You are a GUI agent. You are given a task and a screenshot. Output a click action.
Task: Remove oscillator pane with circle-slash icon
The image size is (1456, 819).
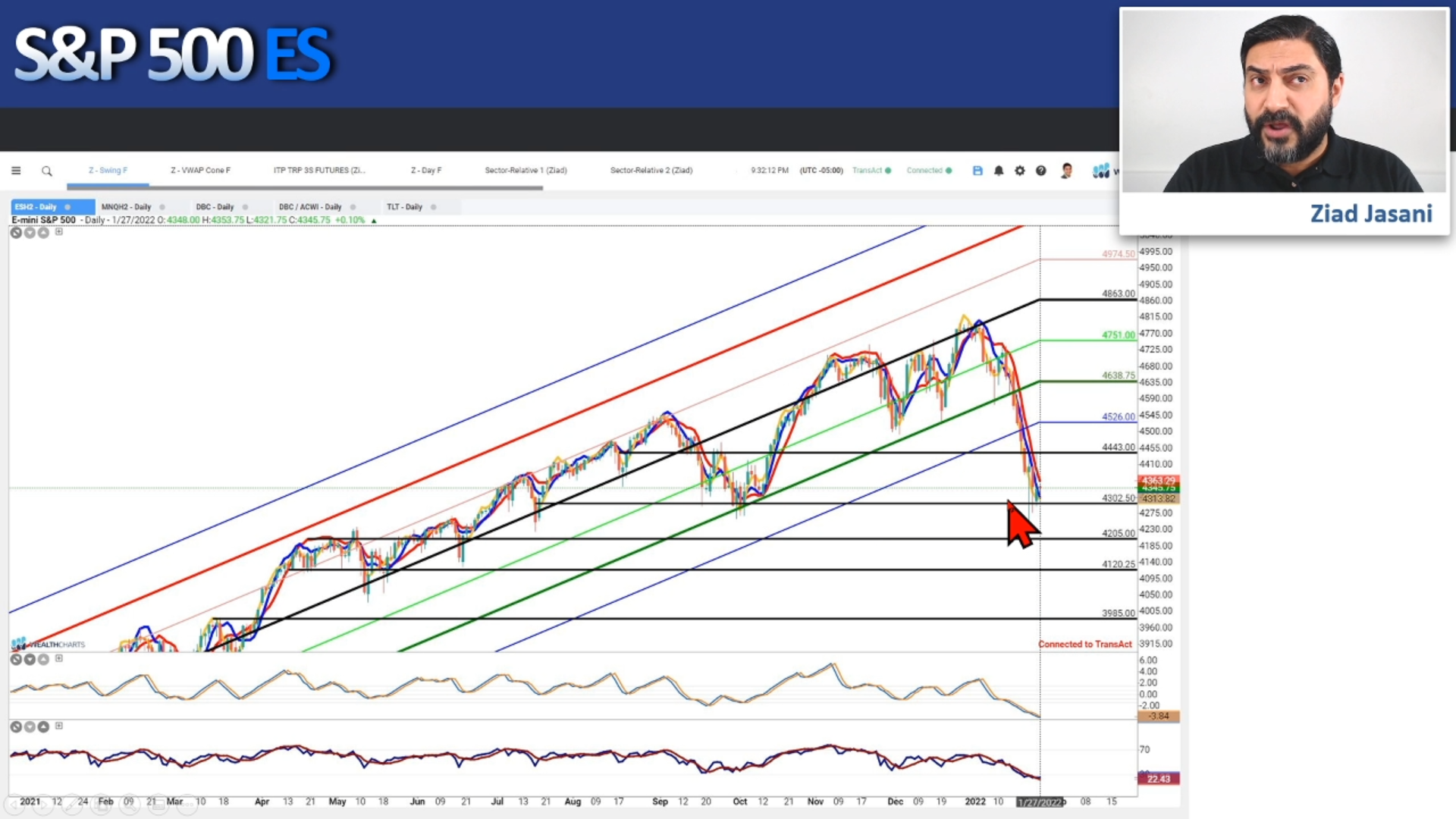click(x=16, y=660)
